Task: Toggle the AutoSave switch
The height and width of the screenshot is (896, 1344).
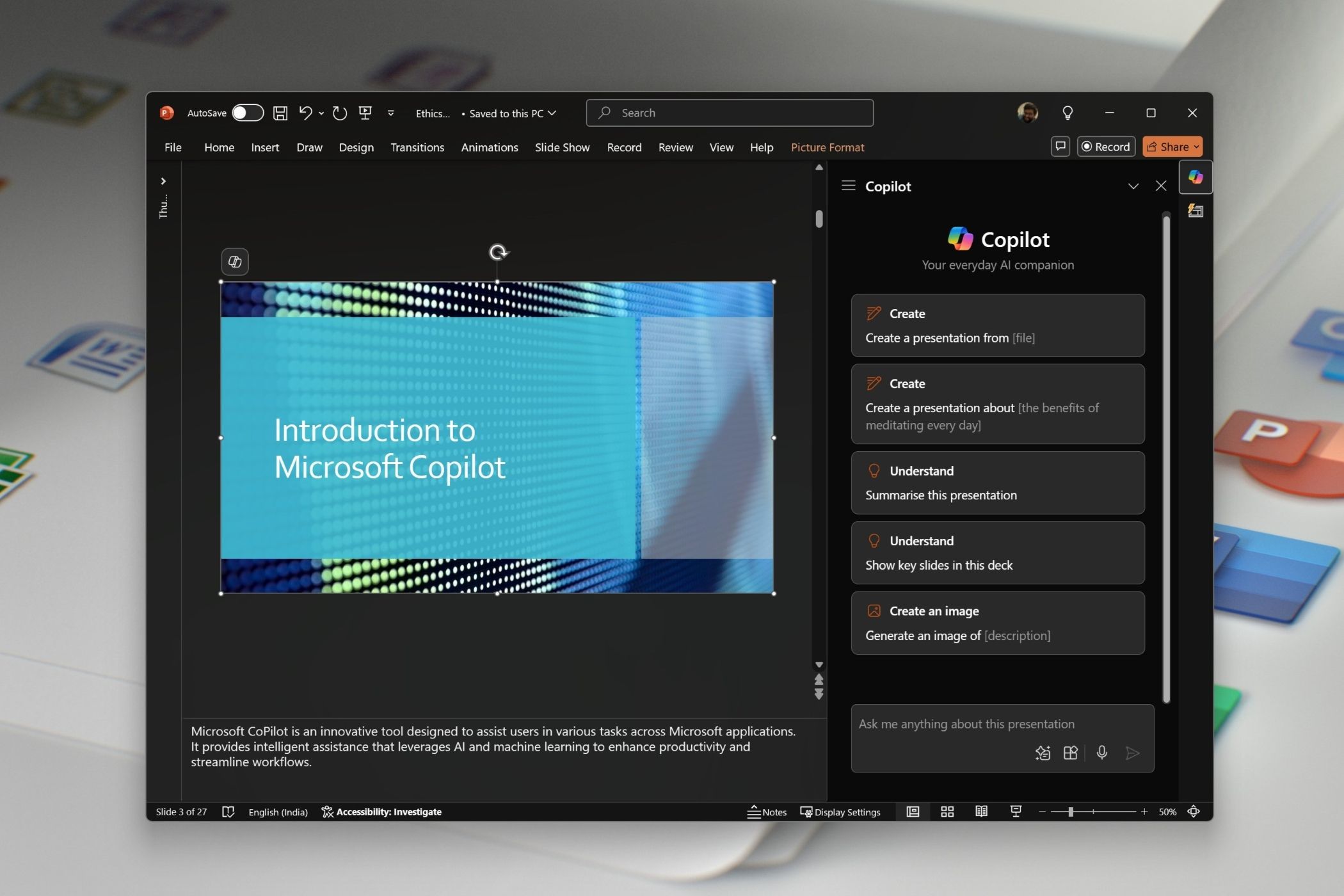Action: pos(247,113)
